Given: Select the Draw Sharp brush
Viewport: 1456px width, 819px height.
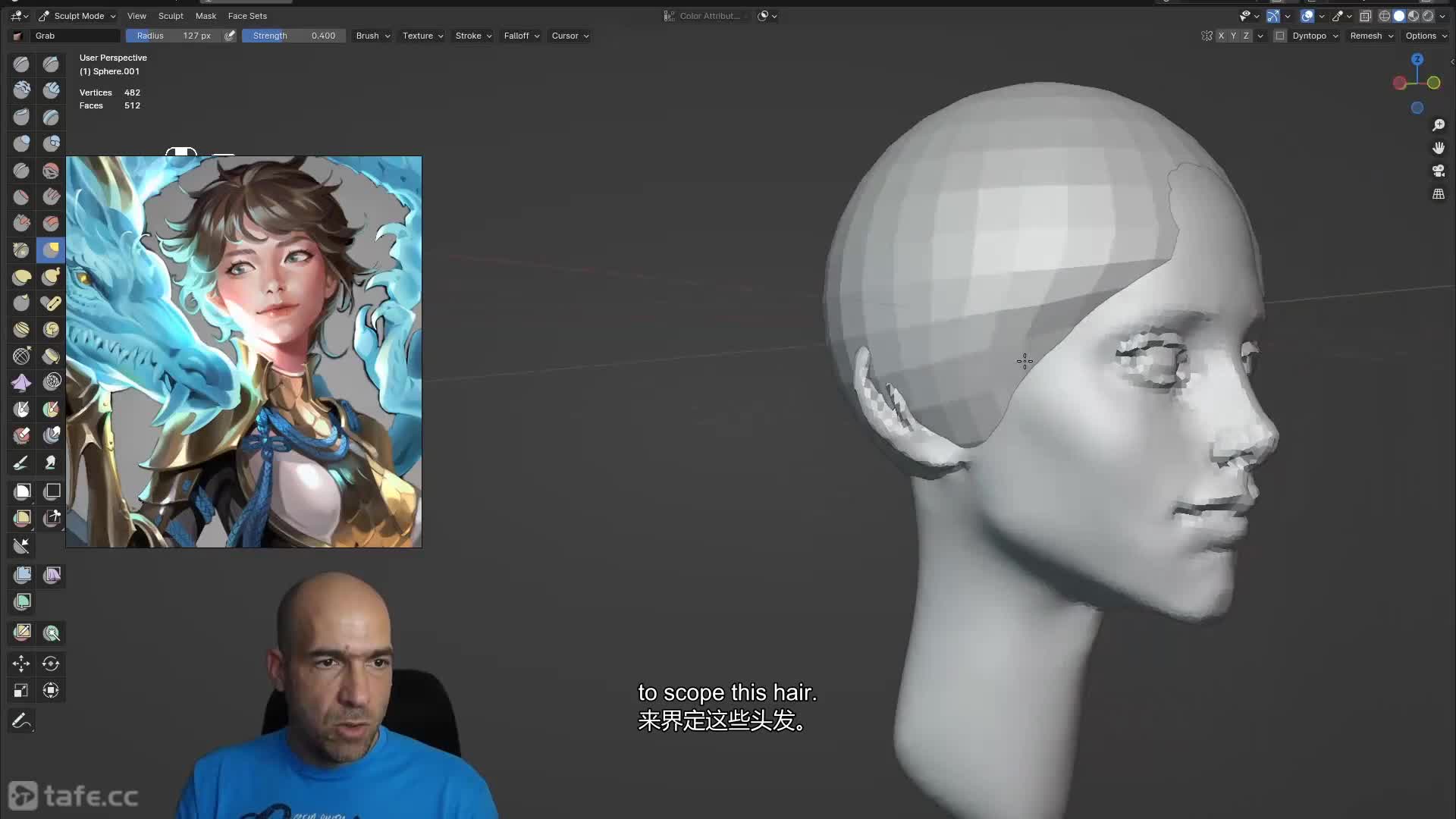Looking at the screenshot, I should click(51, 64).
